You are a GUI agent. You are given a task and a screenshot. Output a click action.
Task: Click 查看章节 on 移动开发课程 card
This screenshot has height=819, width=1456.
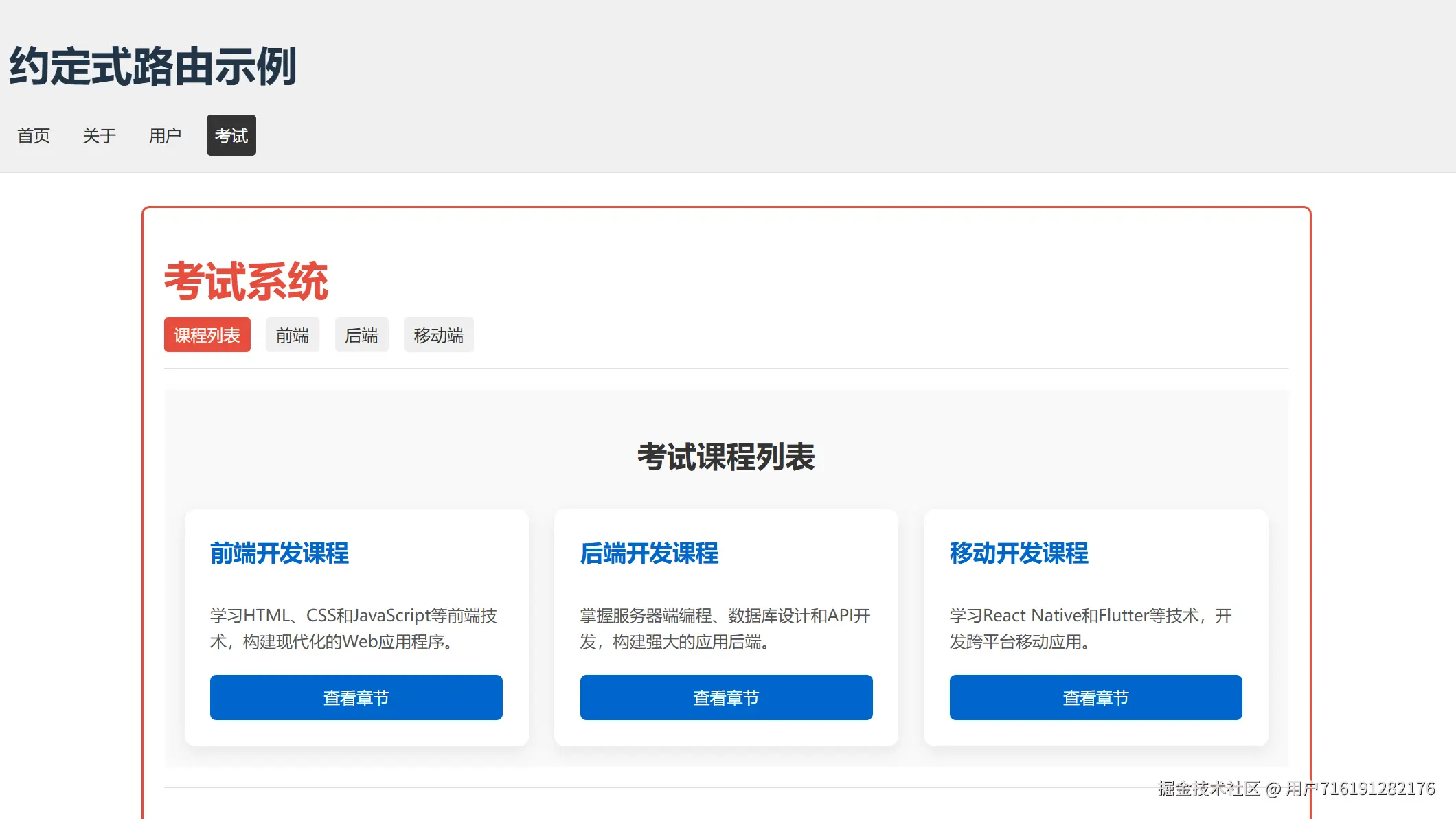coord(1095,697)
